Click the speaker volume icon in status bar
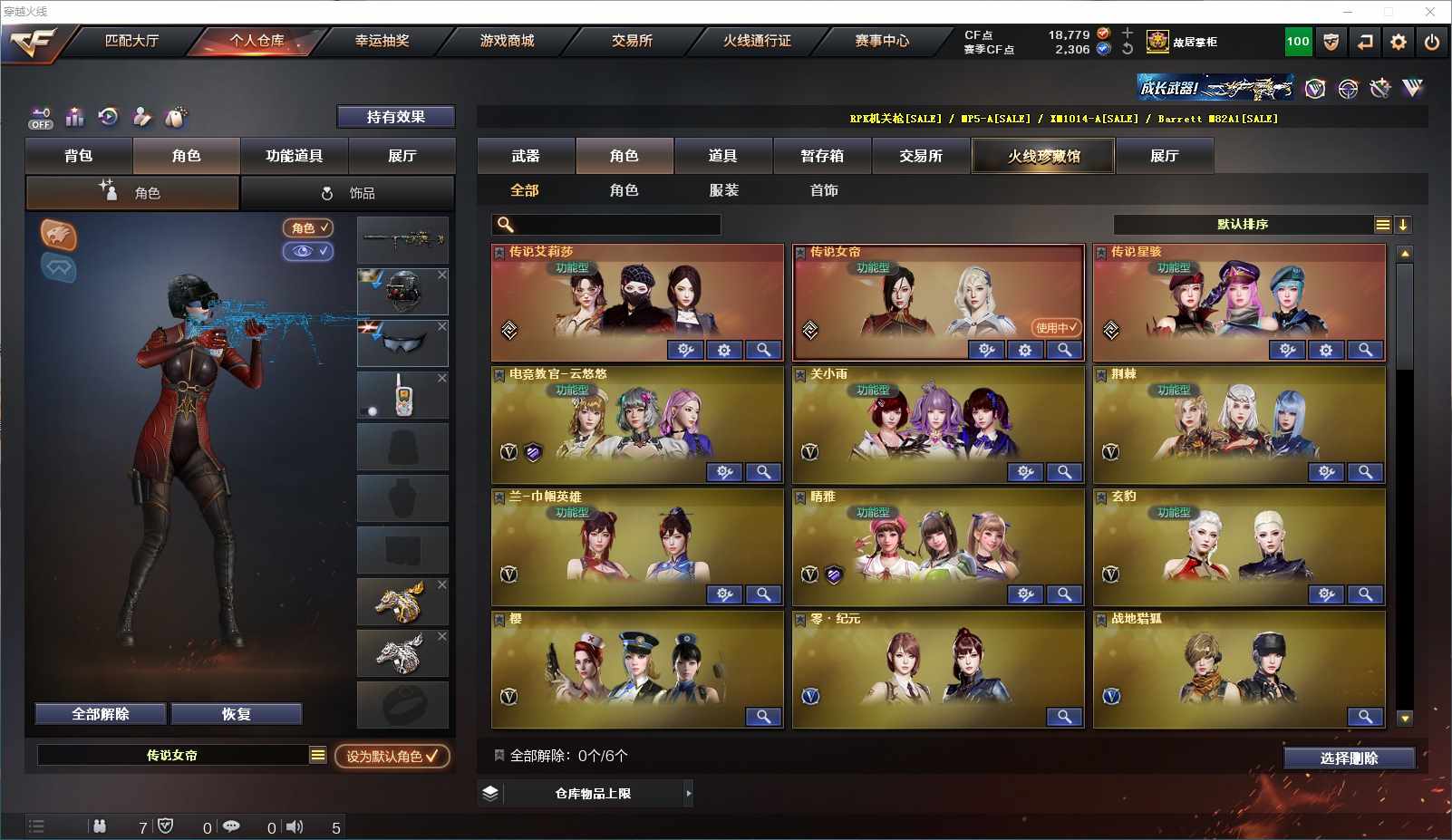 point(295,826)
